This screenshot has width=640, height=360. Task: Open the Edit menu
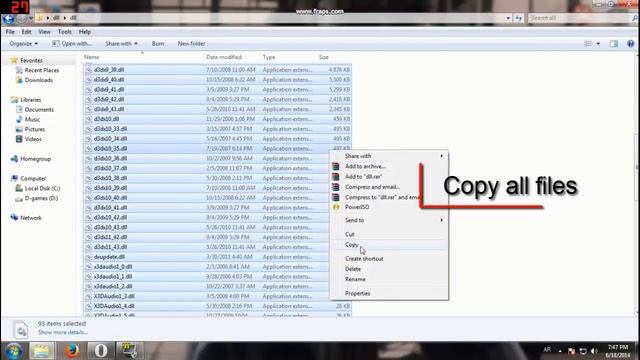coord(27,32)
